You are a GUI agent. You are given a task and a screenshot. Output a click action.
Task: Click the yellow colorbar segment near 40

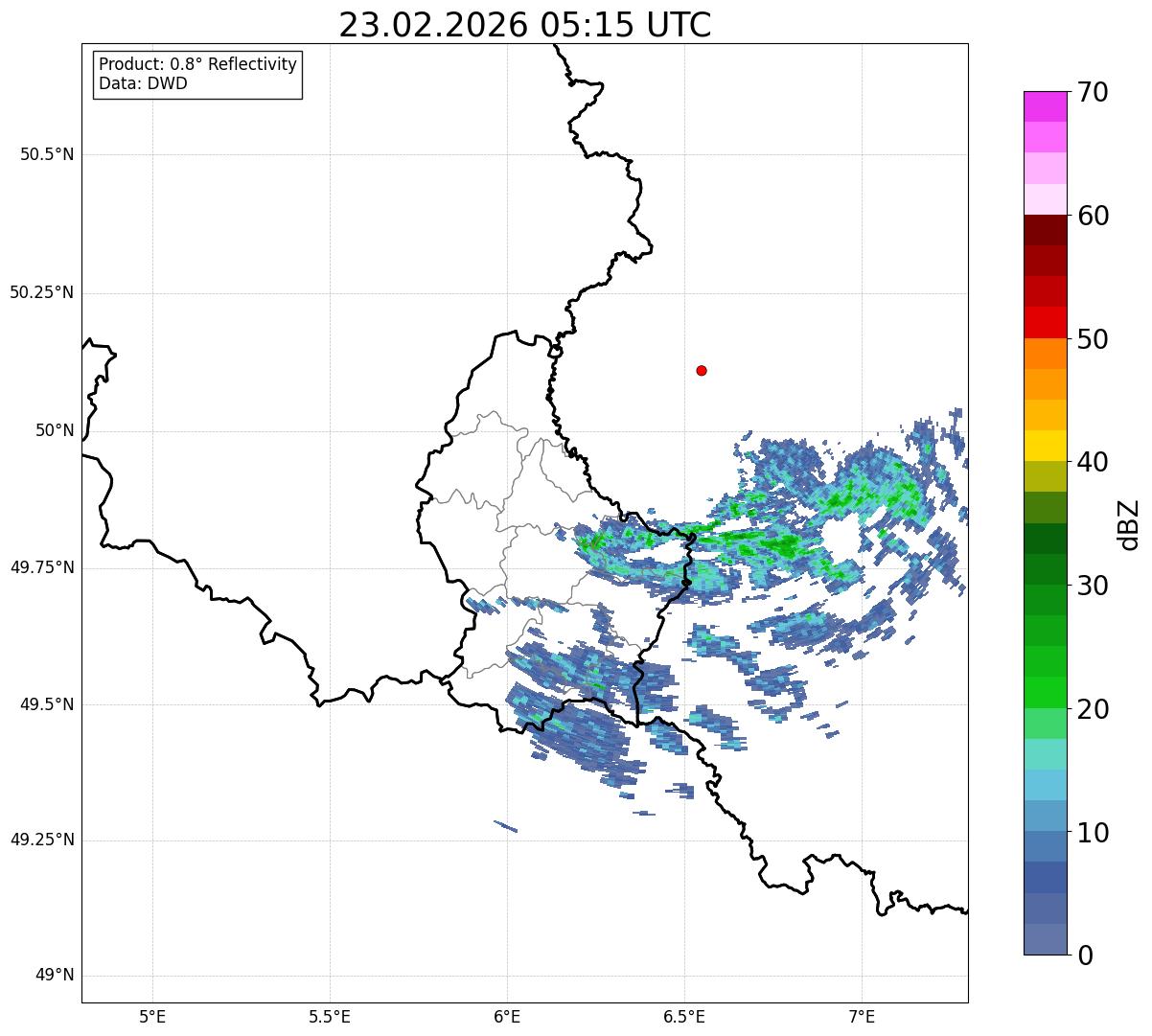pyautogui.click(x=1045, y=446)
